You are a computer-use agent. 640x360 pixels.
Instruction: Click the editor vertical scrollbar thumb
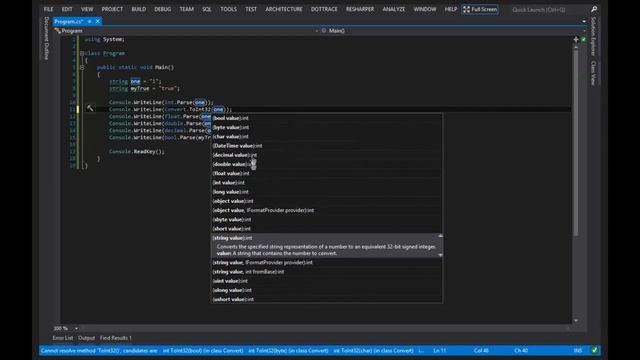pos(576,143)
